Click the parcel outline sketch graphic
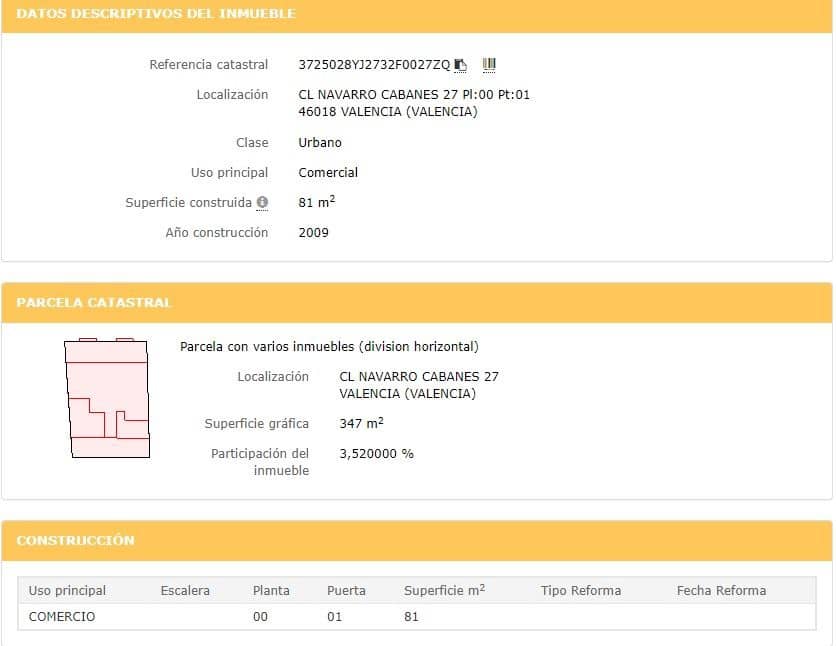 (x=106, y=399)
